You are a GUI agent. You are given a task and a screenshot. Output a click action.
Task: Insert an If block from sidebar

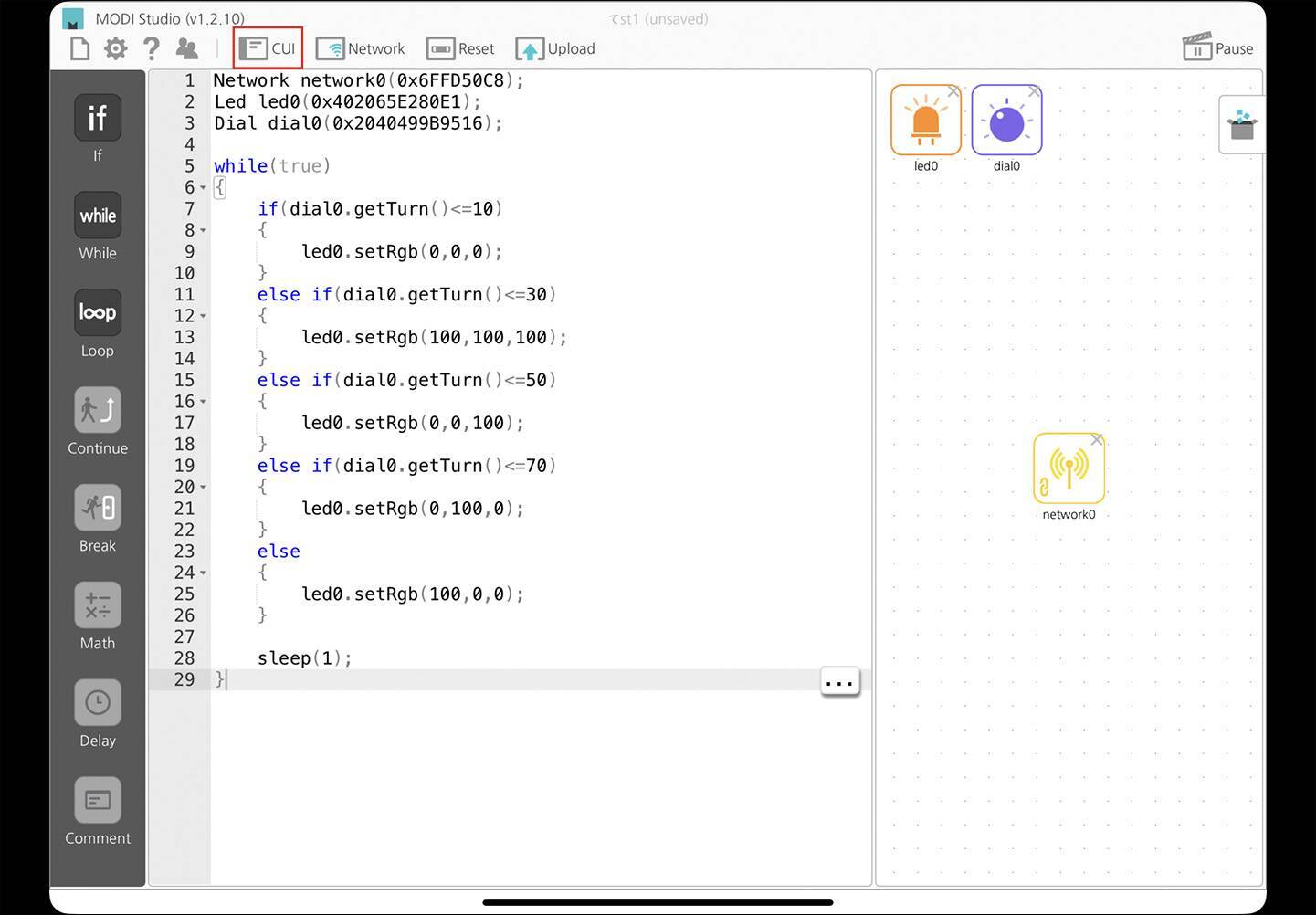97,119
